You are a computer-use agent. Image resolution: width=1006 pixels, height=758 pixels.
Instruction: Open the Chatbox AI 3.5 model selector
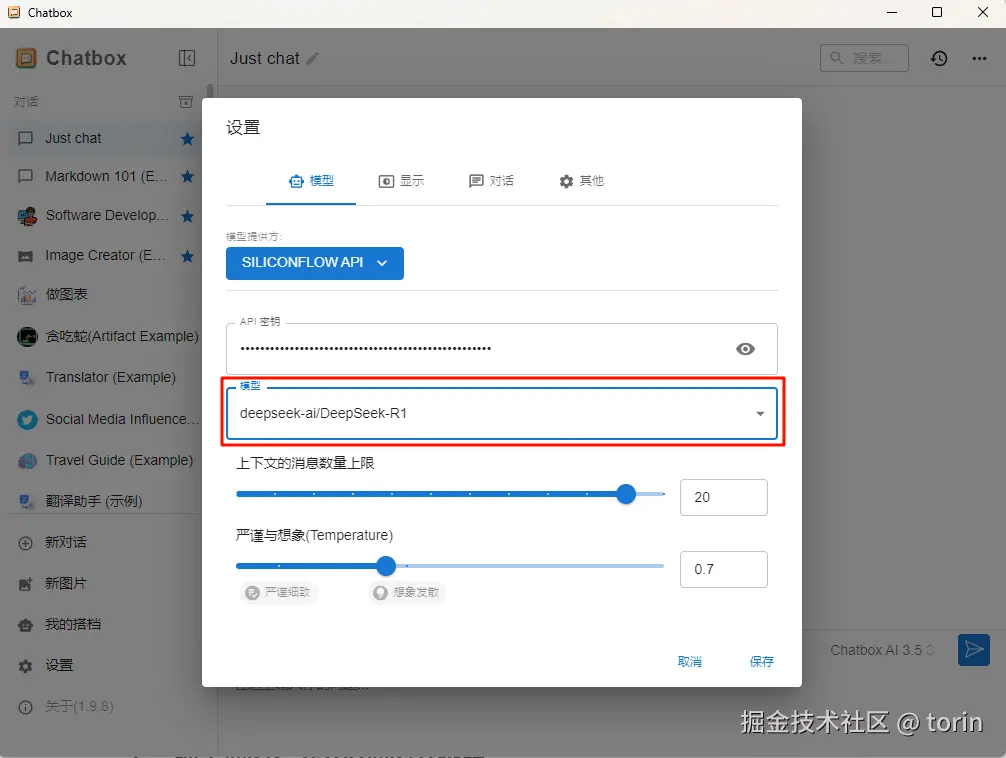[x=882, y=650]
